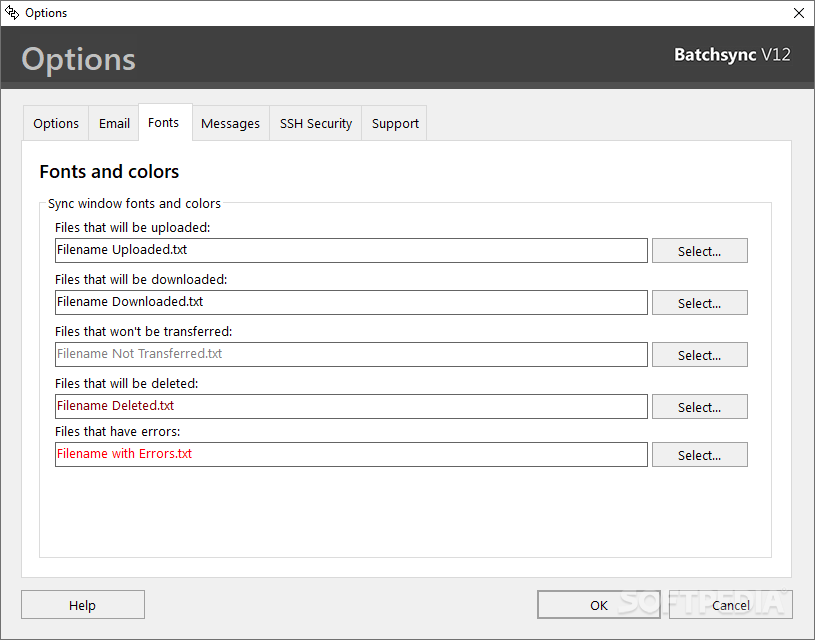
Task: Close the Options dialog window
Action: pos(799,13)
